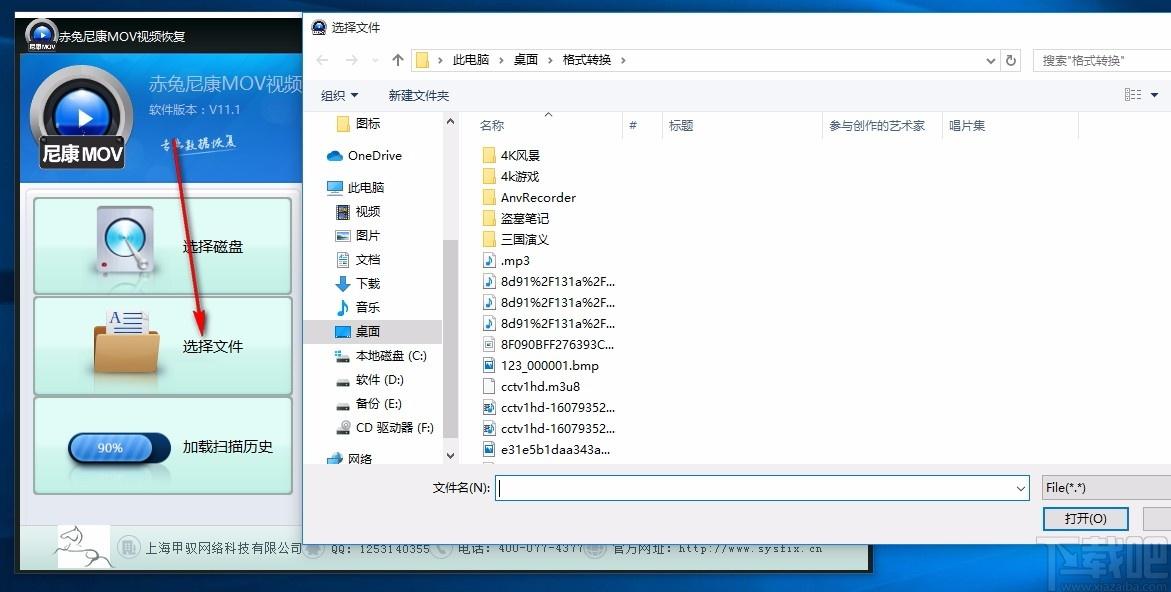Viewport: 1171px width, 592px height.
Task: Select the 三国演义 folder
Action: [516, 239]
